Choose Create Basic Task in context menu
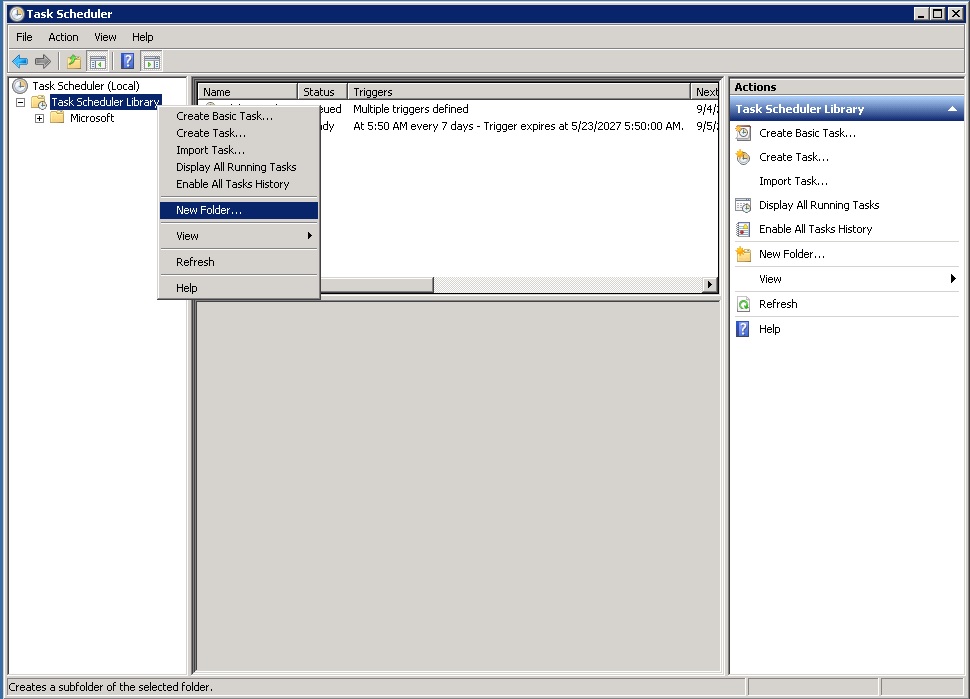The height and width of the screenshot is (699, 970). (239, 116)
